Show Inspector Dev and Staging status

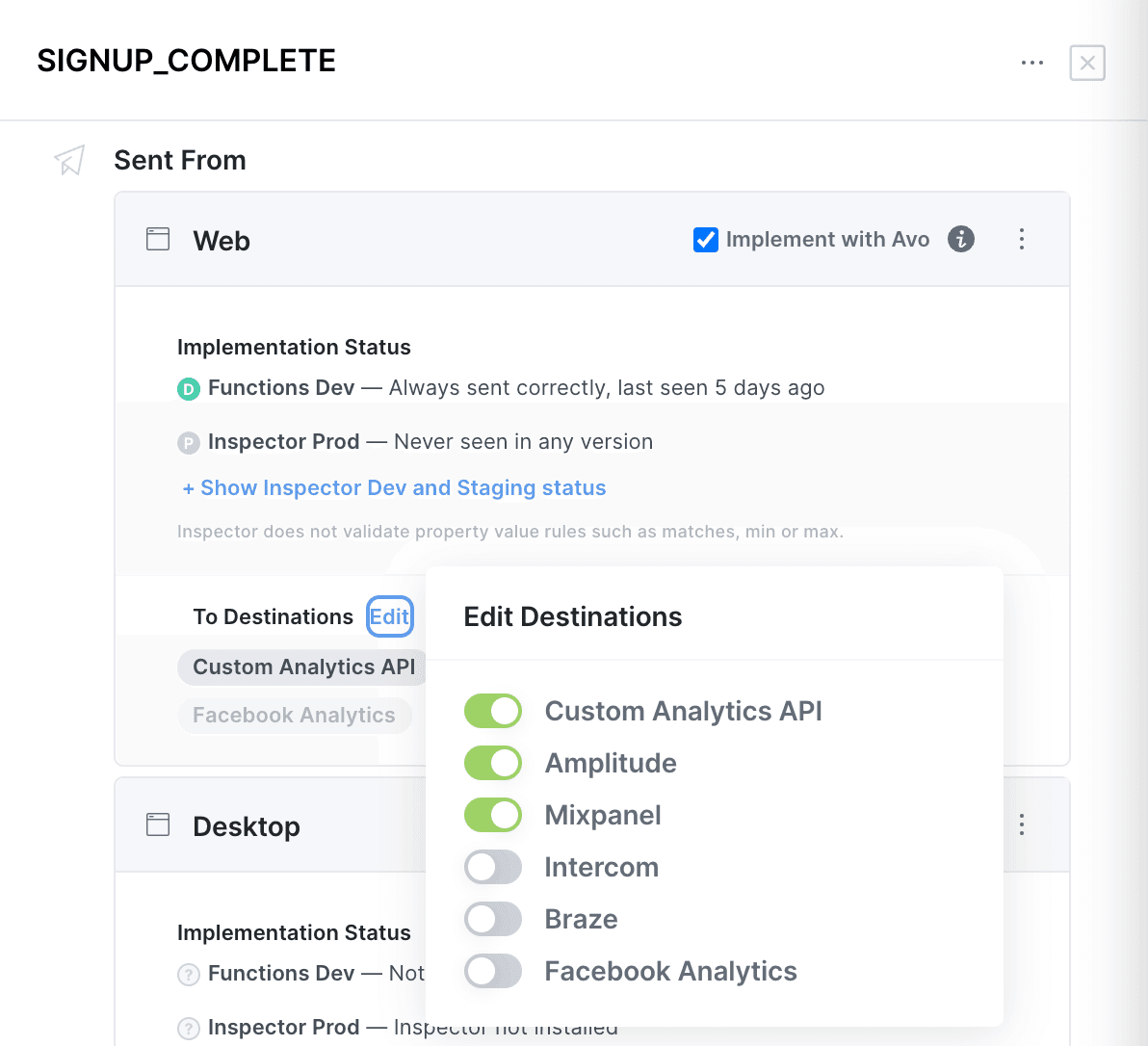click(x=394, y=488)
